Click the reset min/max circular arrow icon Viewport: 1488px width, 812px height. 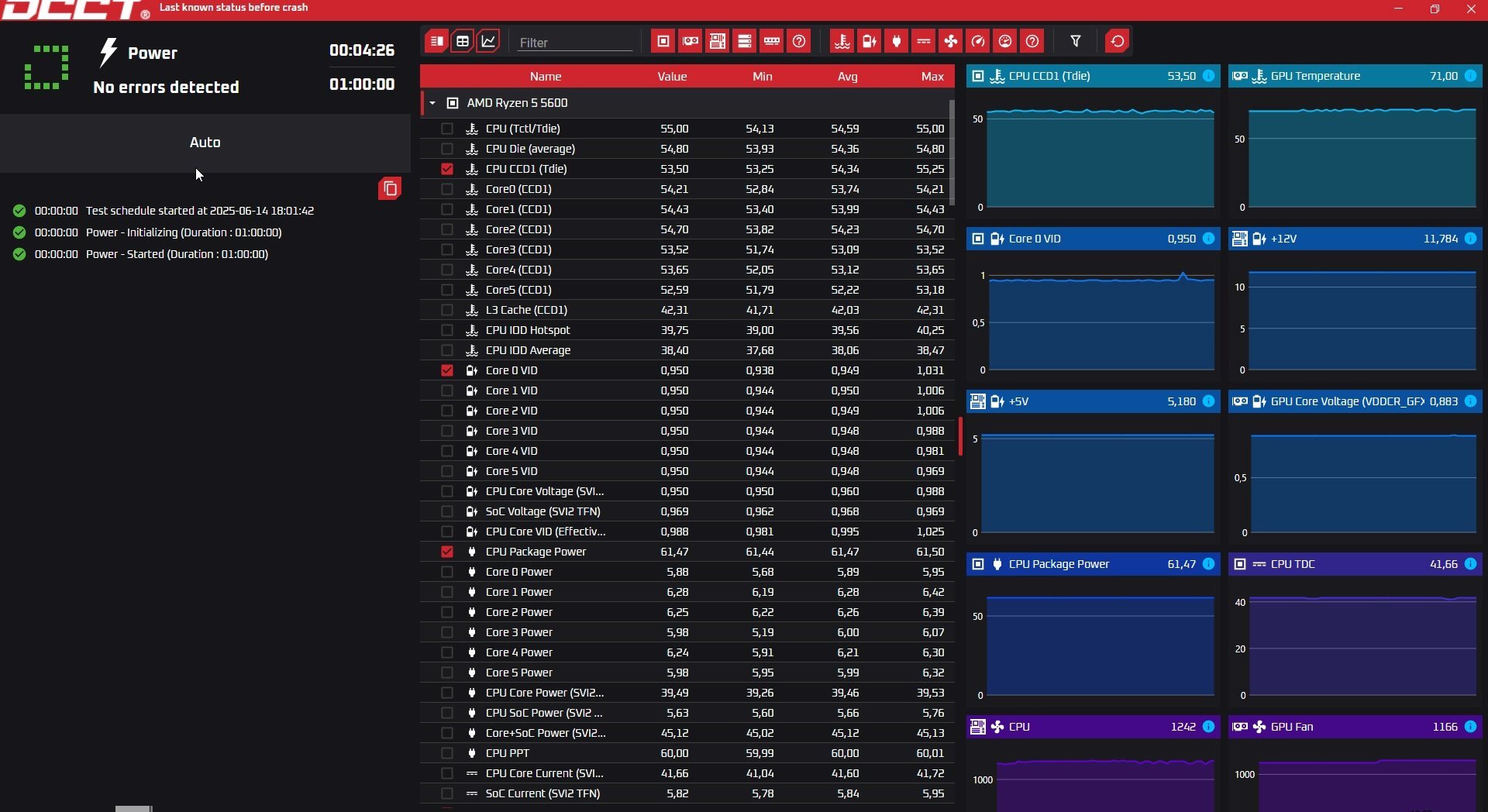click(x=1118, y=42)
